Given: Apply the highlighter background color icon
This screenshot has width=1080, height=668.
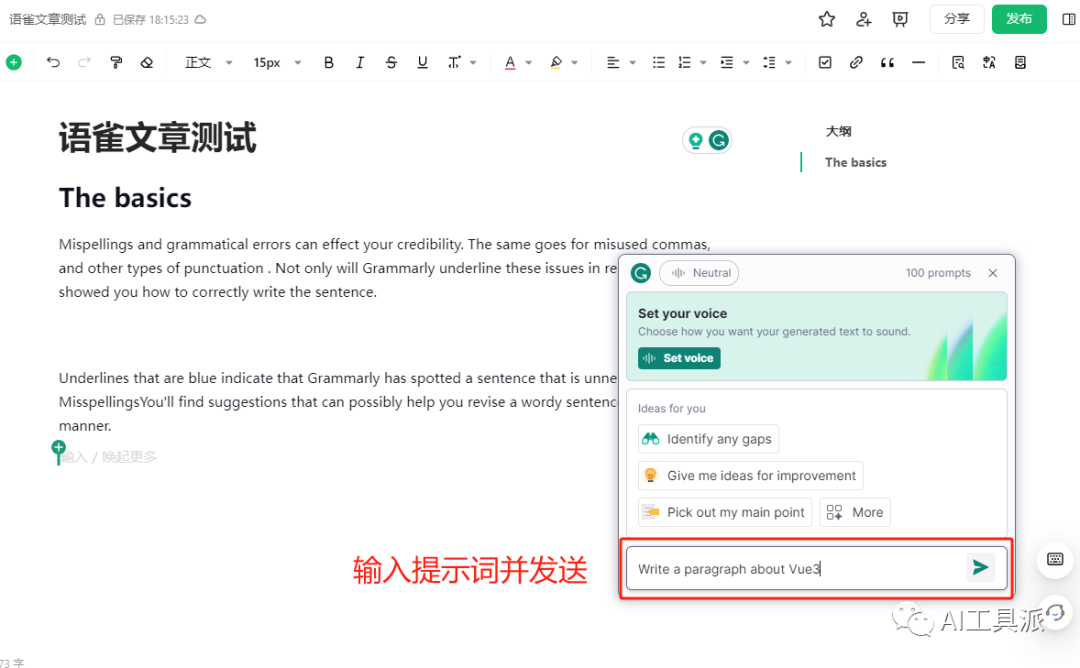Looking at the screenshot, I should tap(556, 63).
